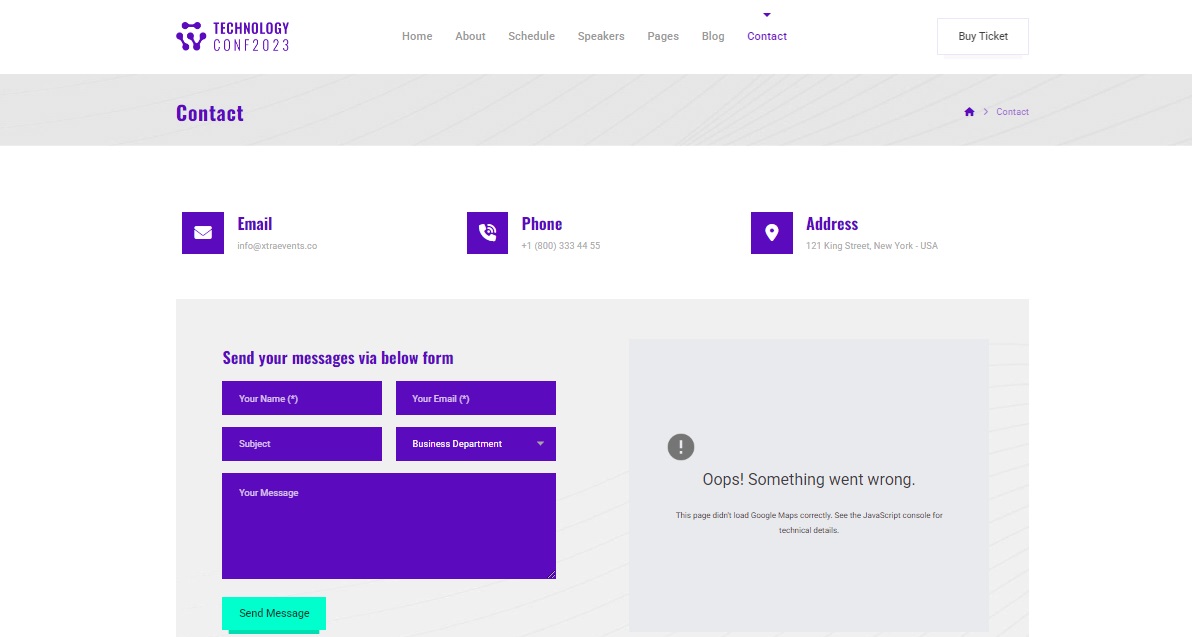This screenshot has width=1192, height=637.
Task: Click the phone handset icon
Action: (x=487, y=233)
